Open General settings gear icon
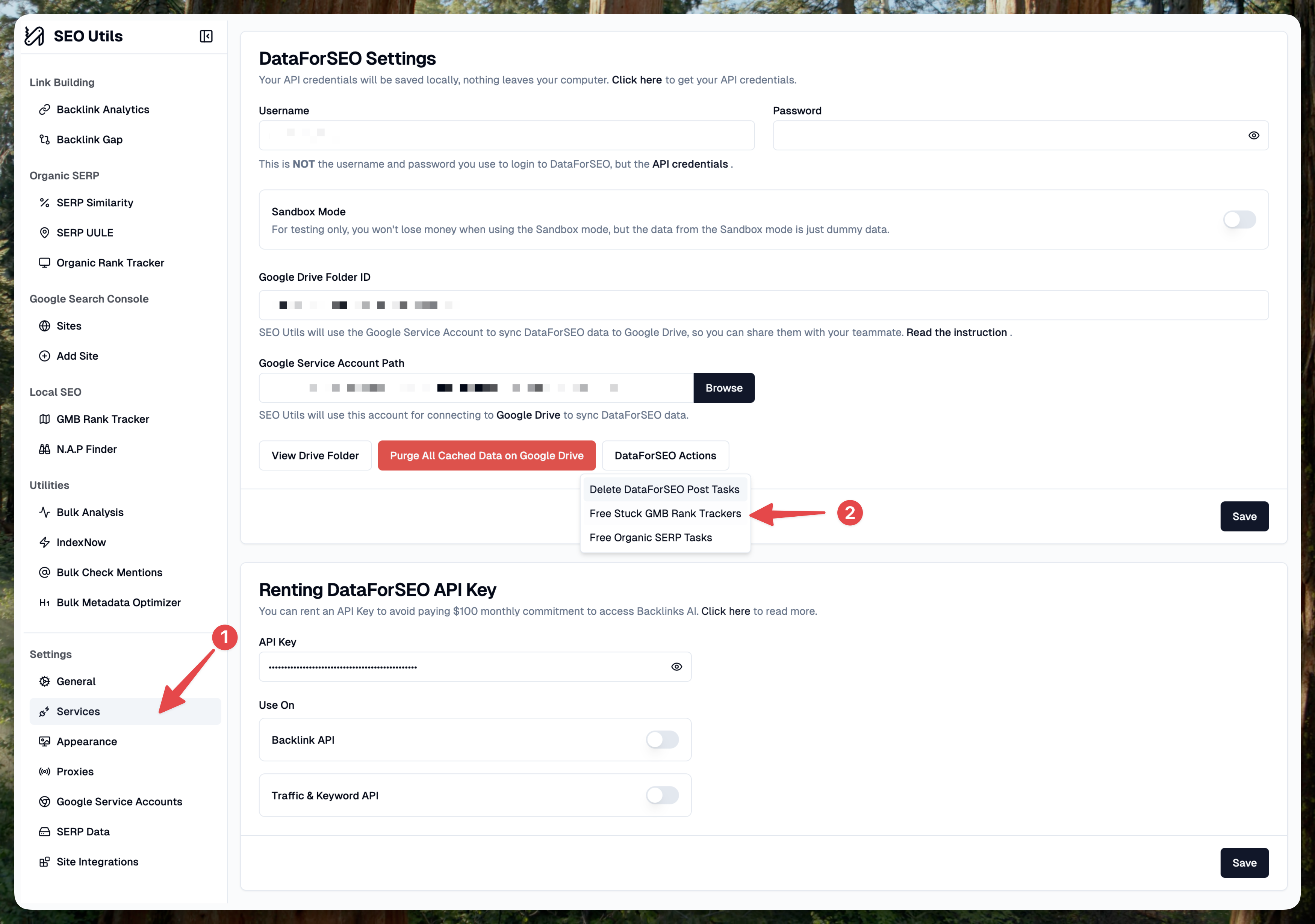Screen dimensions: 1315x924 [44, 681]
